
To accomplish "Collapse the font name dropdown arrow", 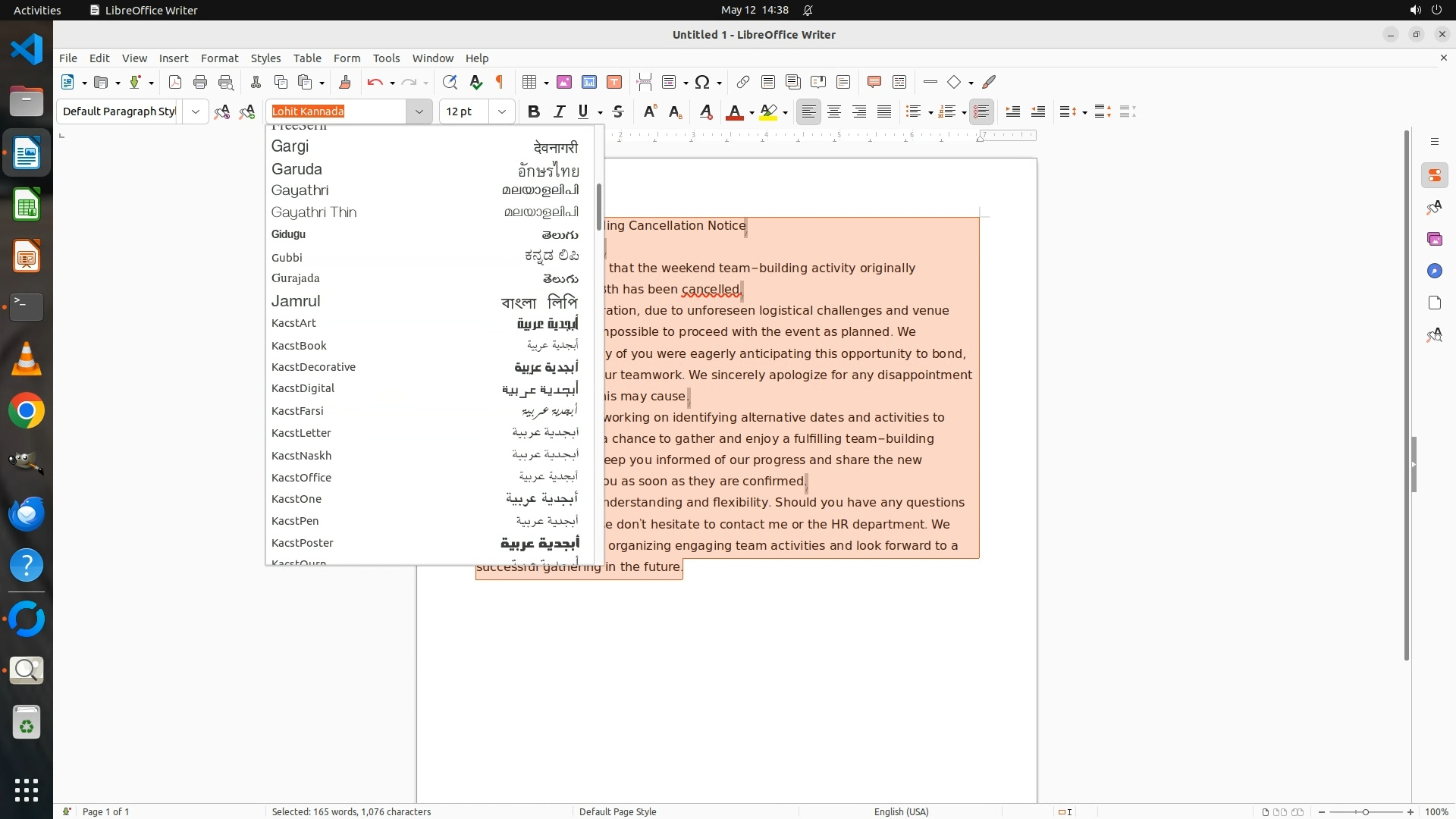I will (x=419, y=111).
